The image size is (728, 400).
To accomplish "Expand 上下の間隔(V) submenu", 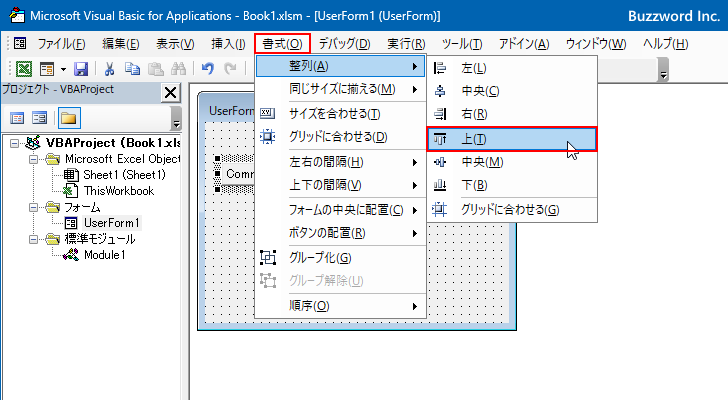I will click(340, 185).
